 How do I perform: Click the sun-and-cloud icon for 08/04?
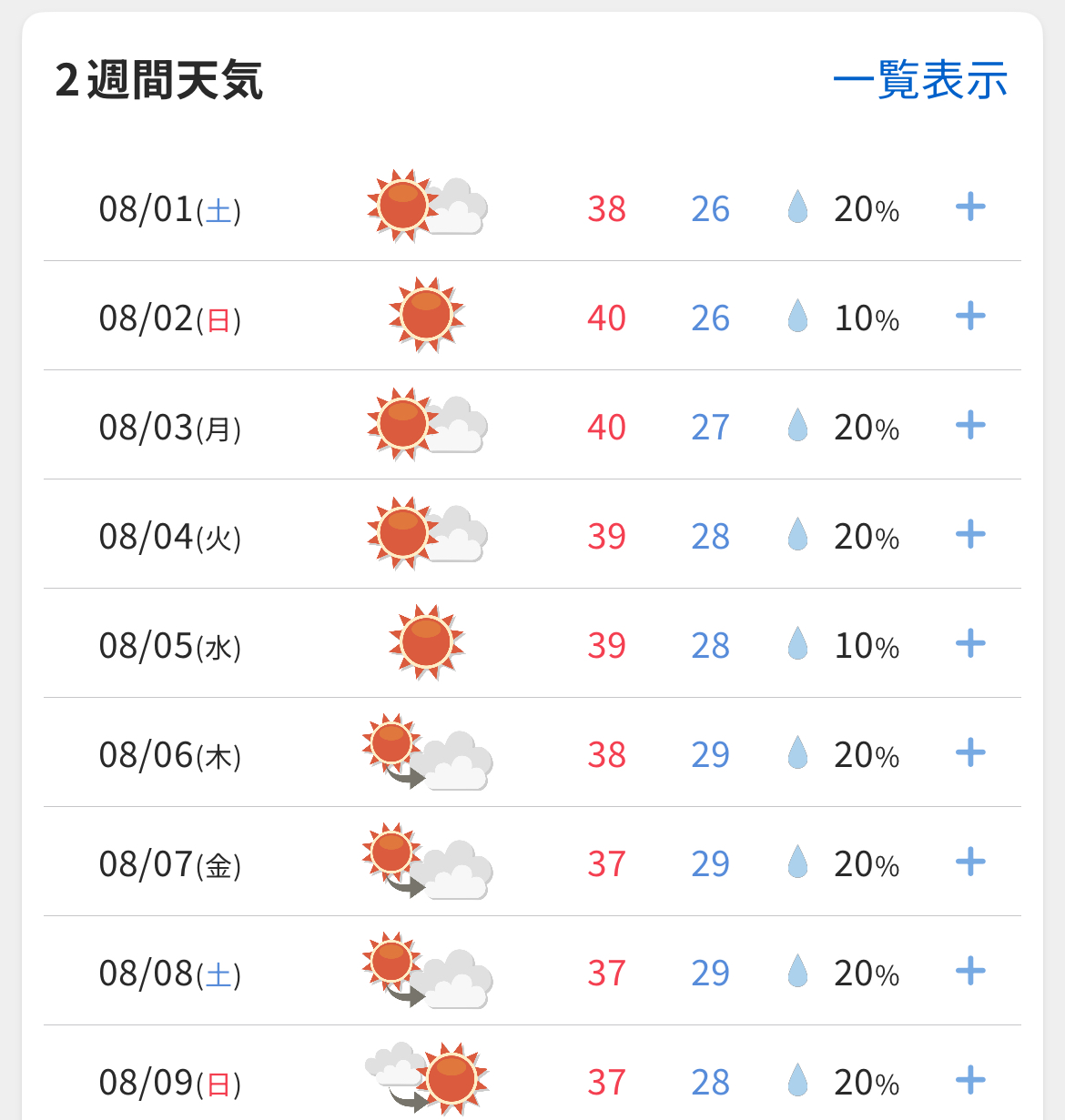pyautogui.click(x=427, y=533)
